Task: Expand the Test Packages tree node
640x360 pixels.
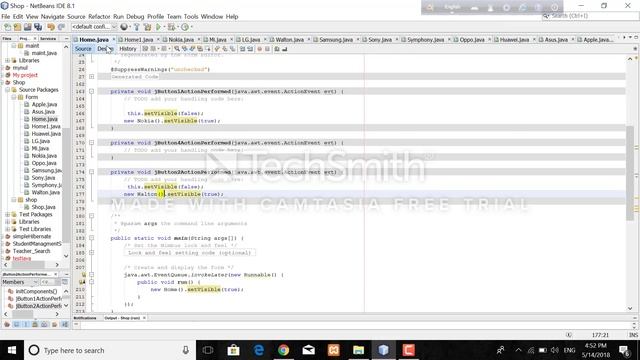Action: [x=7, y=214]
